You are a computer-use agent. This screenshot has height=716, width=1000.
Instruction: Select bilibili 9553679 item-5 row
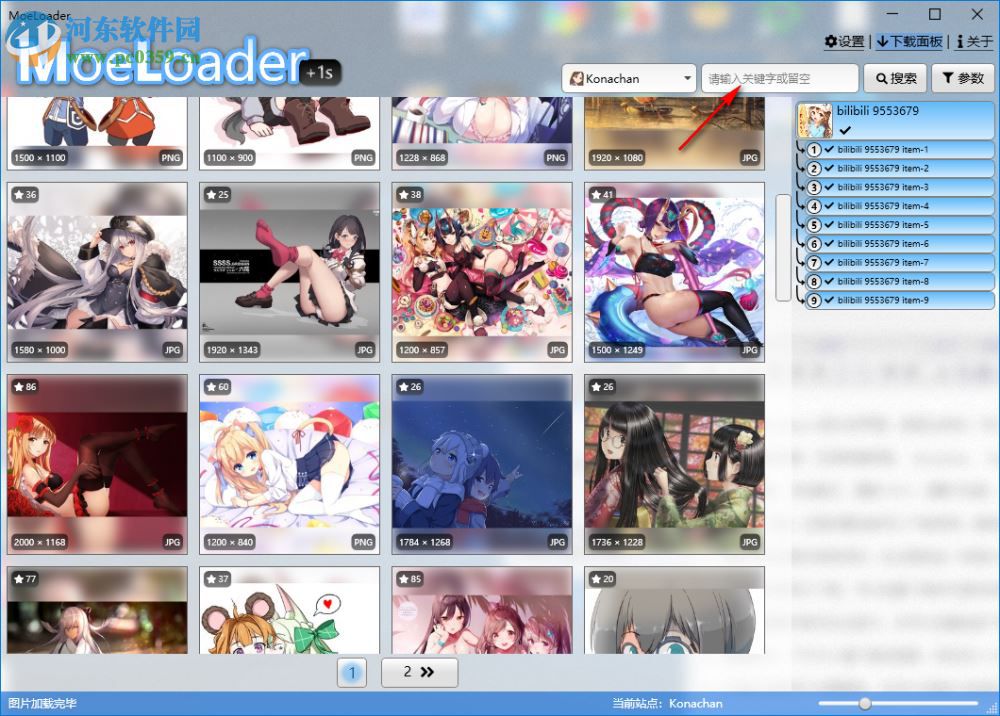899,225
